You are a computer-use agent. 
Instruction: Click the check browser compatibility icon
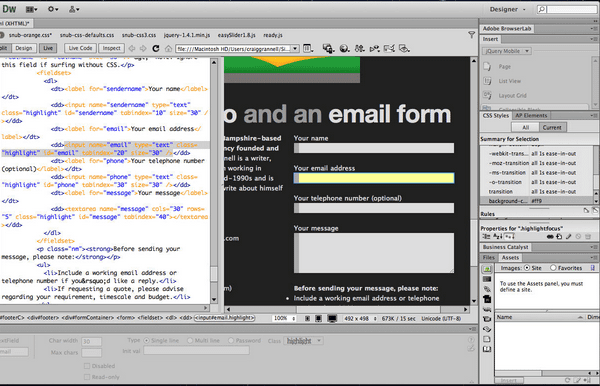click(390, 48)
